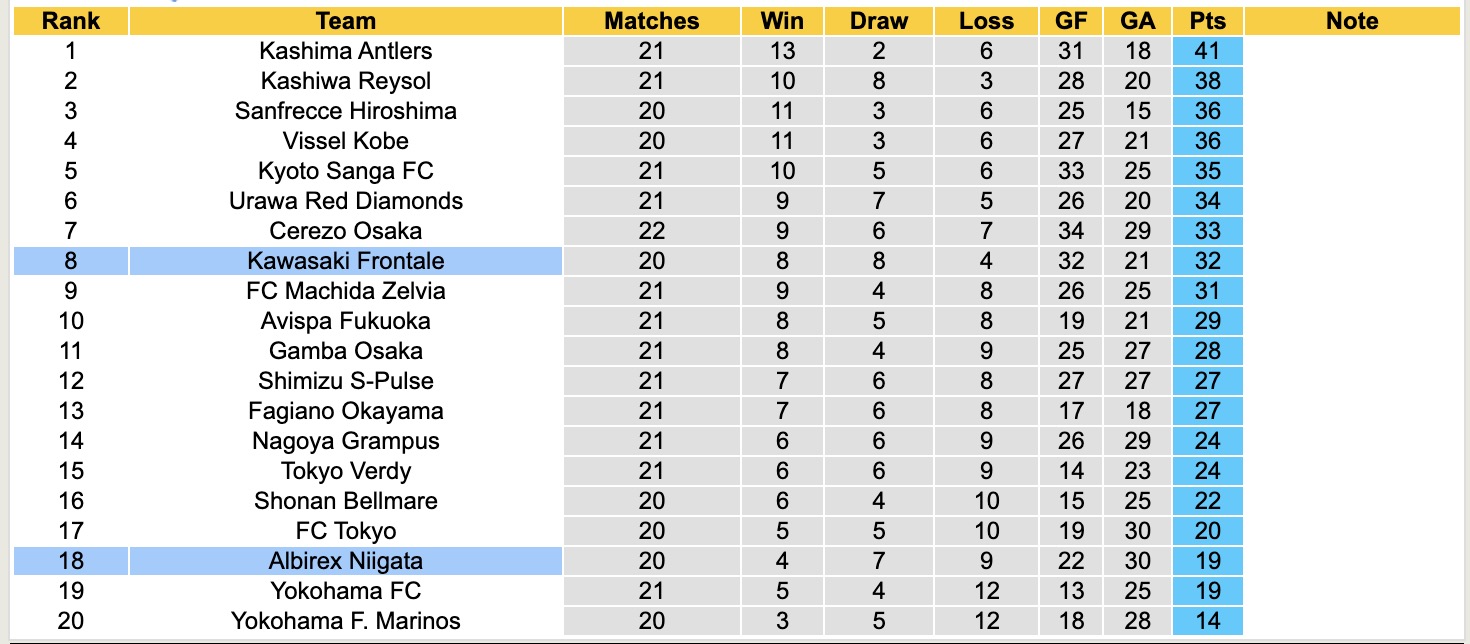Click the Team column header
This screenshot has height=644, width=1470.
coord(345,21)
